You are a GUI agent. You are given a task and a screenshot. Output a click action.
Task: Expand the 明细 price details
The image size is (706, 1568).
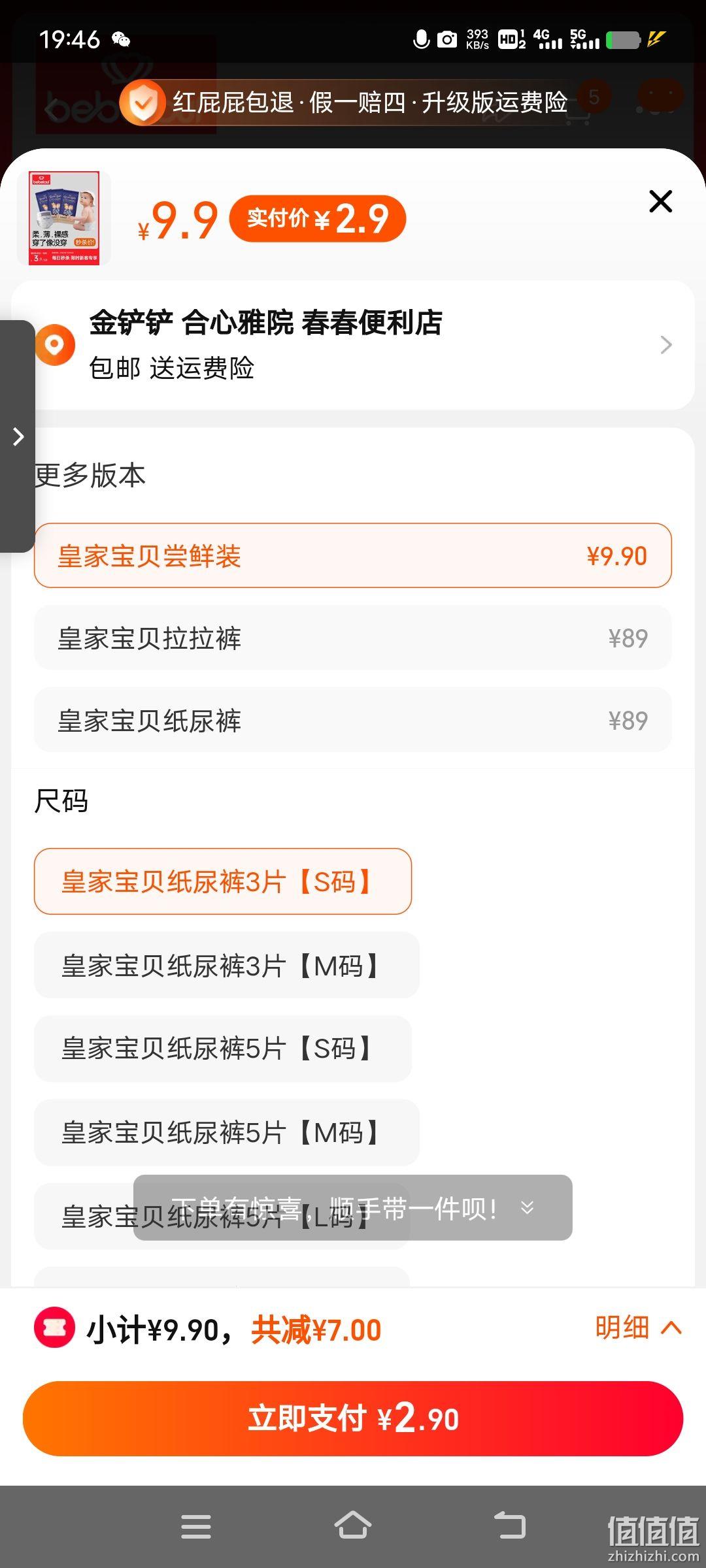638,1328
